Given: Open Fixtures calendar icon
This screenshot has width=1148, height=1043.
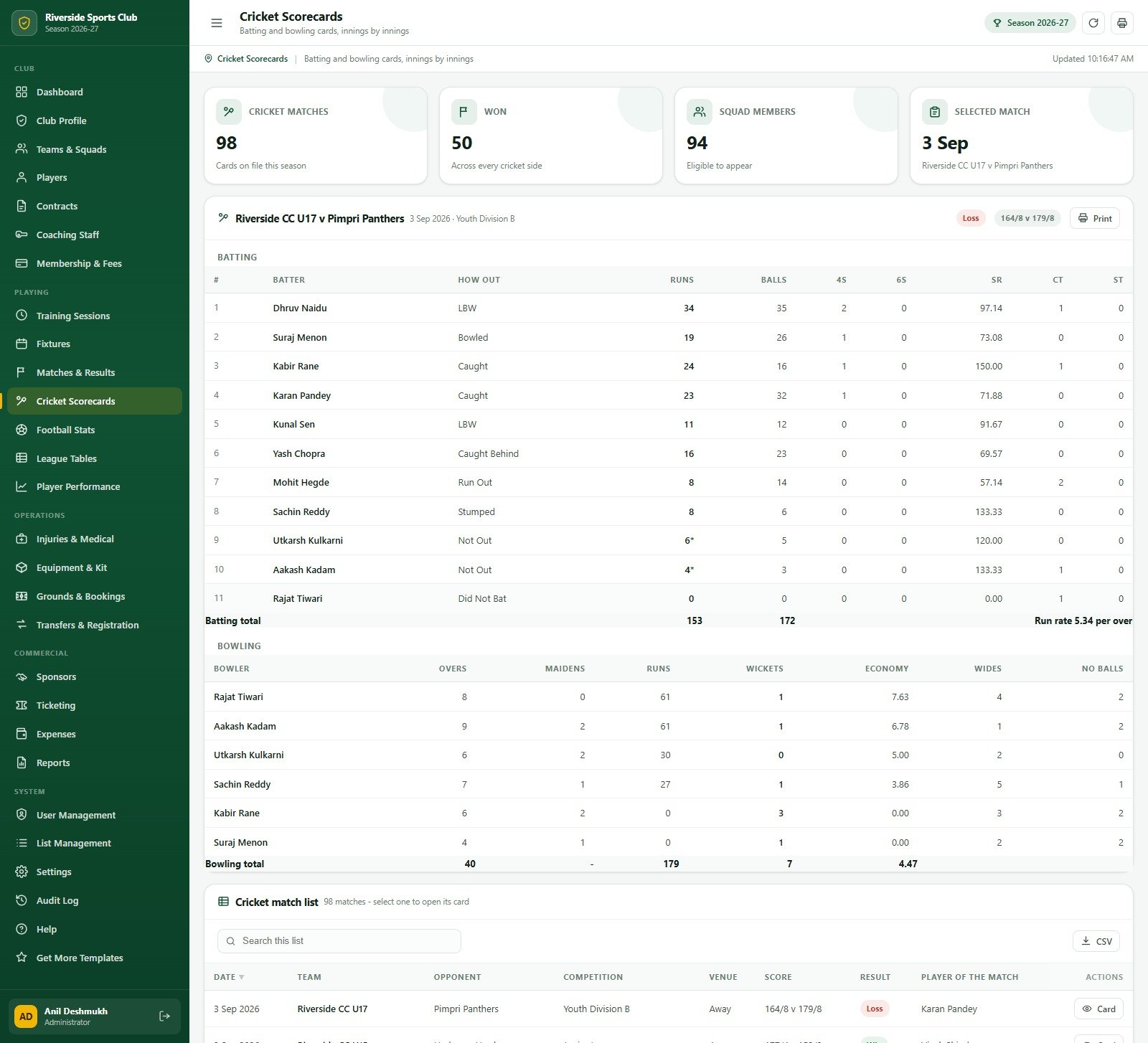Looking at the screenshot, I should click(x=22, y=344).
